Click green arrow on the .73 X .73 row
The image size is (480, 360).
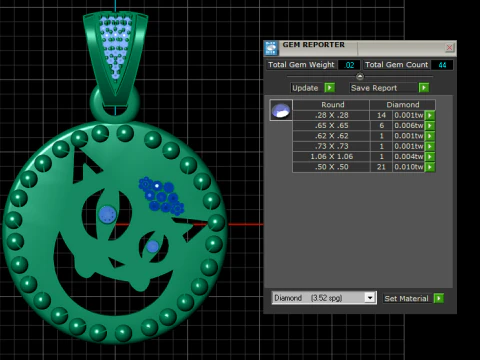coord(430,146)
